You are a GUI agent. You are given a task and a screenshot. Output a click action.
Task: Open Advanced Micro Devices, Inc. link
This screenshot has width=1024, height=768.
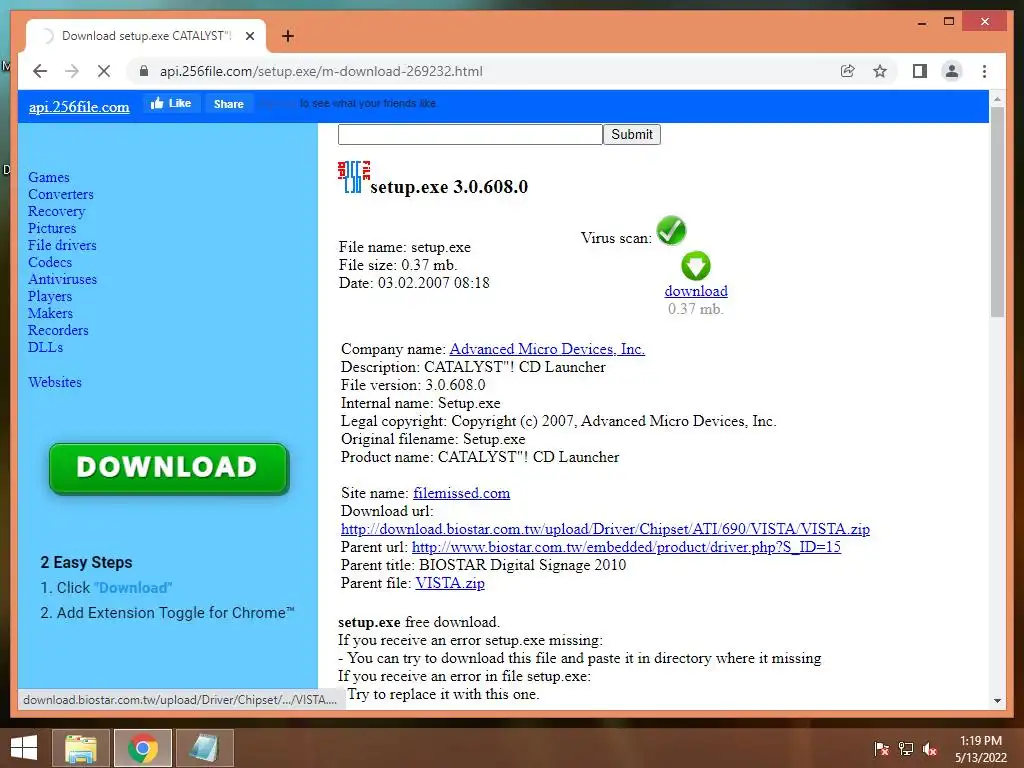point(547,349)
